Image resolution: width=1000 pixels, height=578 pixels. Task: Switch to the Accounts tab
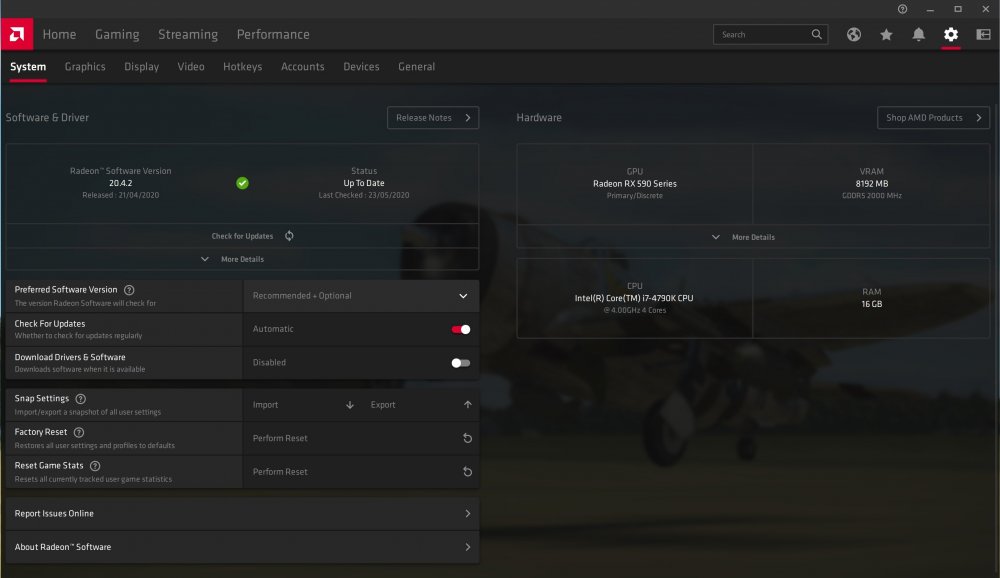coord(302,66)
